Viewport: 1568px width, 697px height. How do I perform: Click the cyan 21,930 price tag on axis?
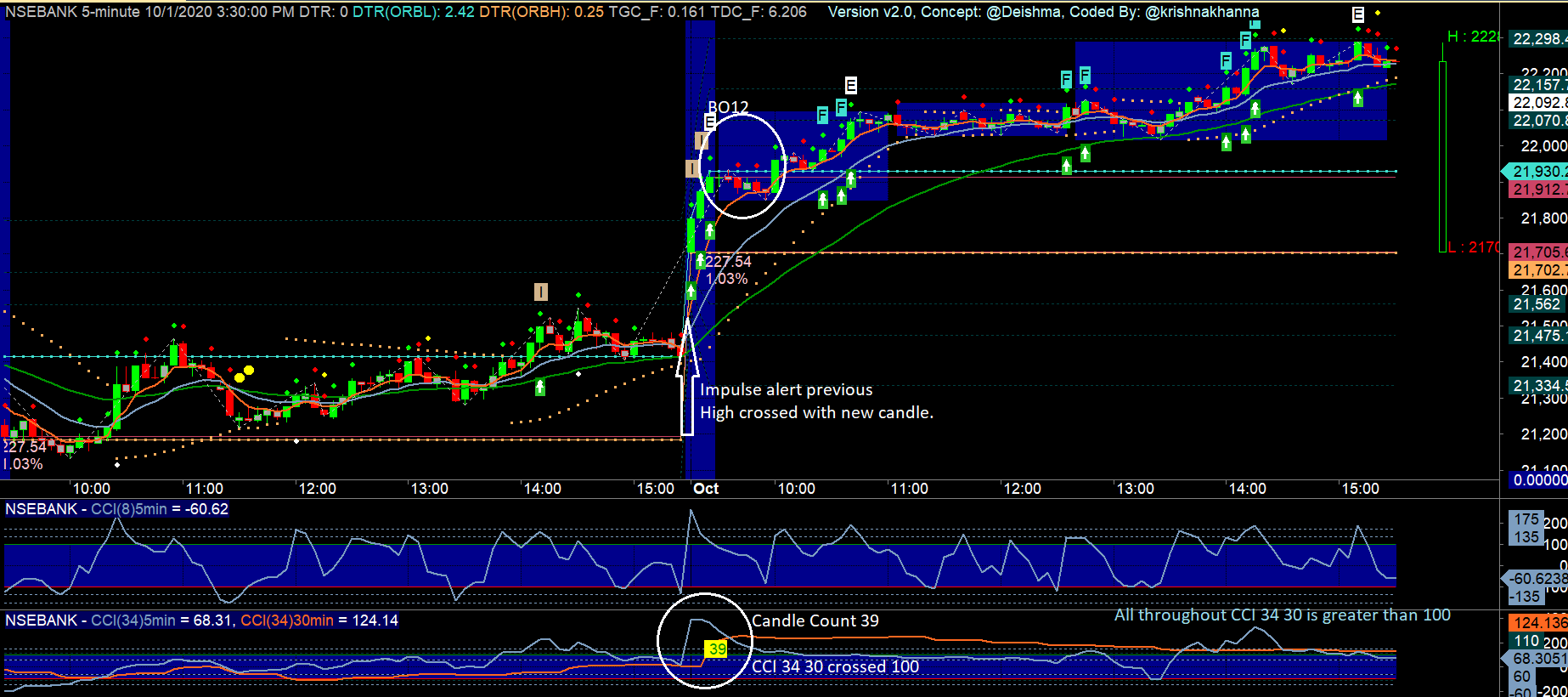pyautogui.click(x=1537, y=171)
